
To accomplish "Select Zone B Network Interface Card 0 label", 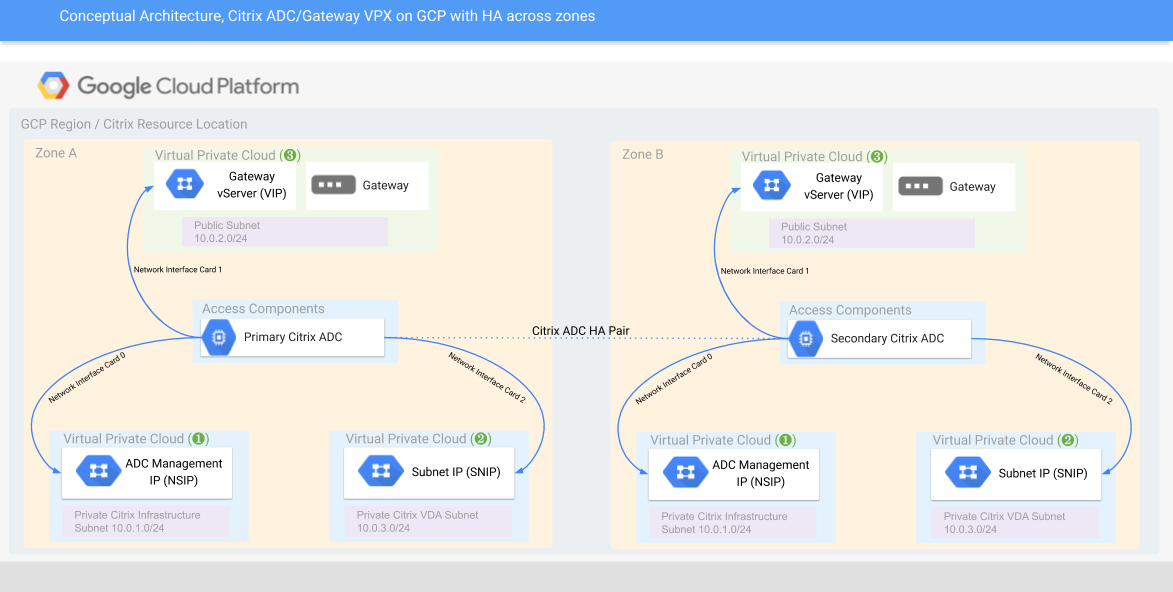I will (674, 379).
